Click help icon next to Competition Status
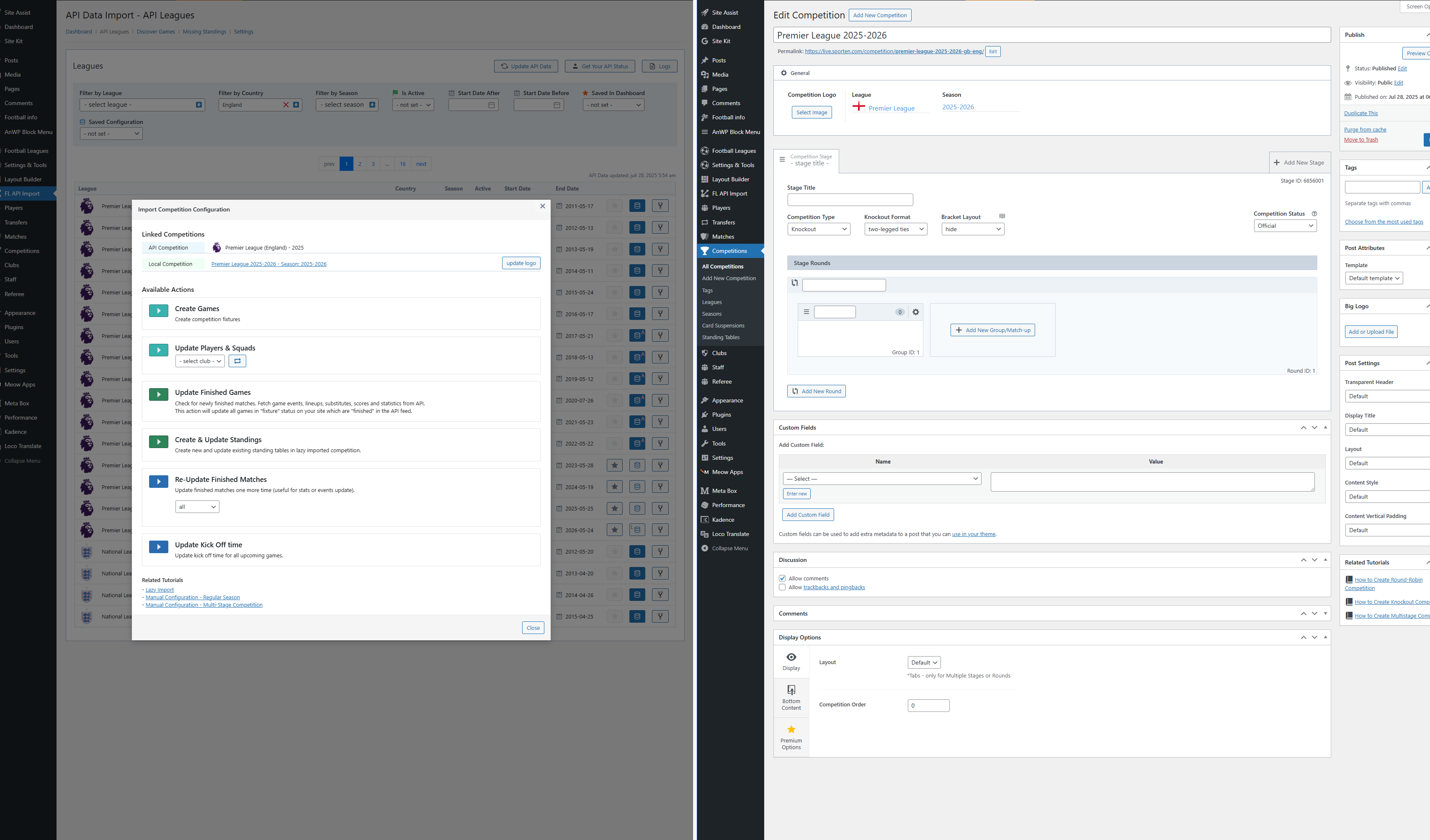Image resolution: width=1430 pixels, height=840 pixels. tap(1314, 214)
